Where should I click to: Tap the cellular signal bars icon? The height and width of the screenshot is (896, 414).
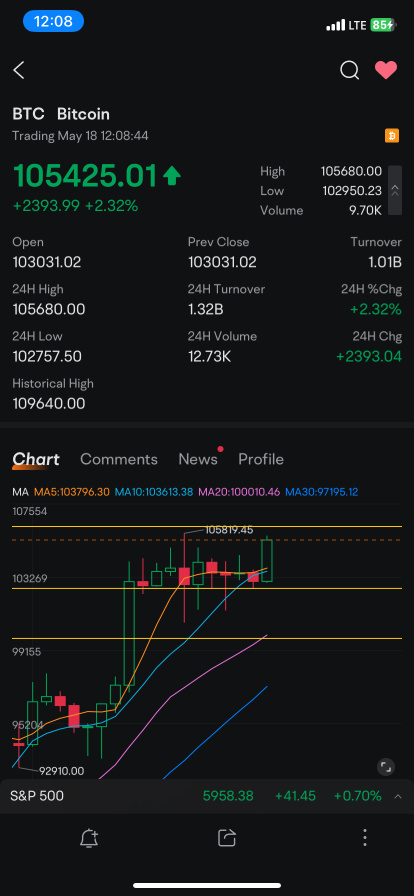336,25
